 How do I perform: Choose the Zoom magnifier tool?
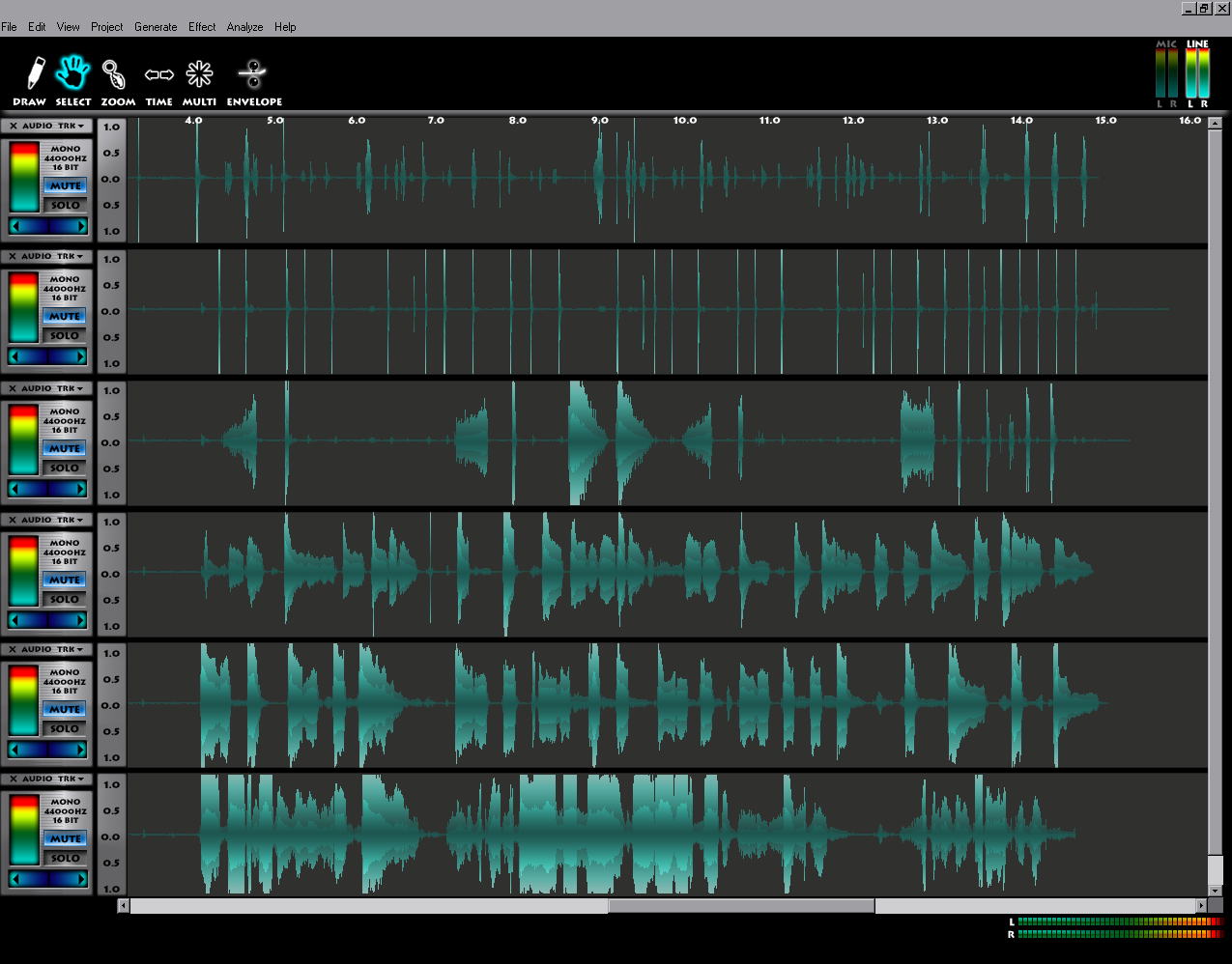point(117,80)
